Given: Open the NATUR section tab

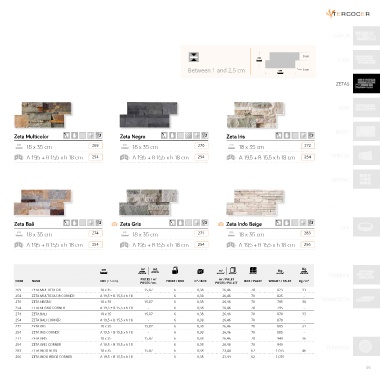Looking at the screenshot, I should [366, 36].
